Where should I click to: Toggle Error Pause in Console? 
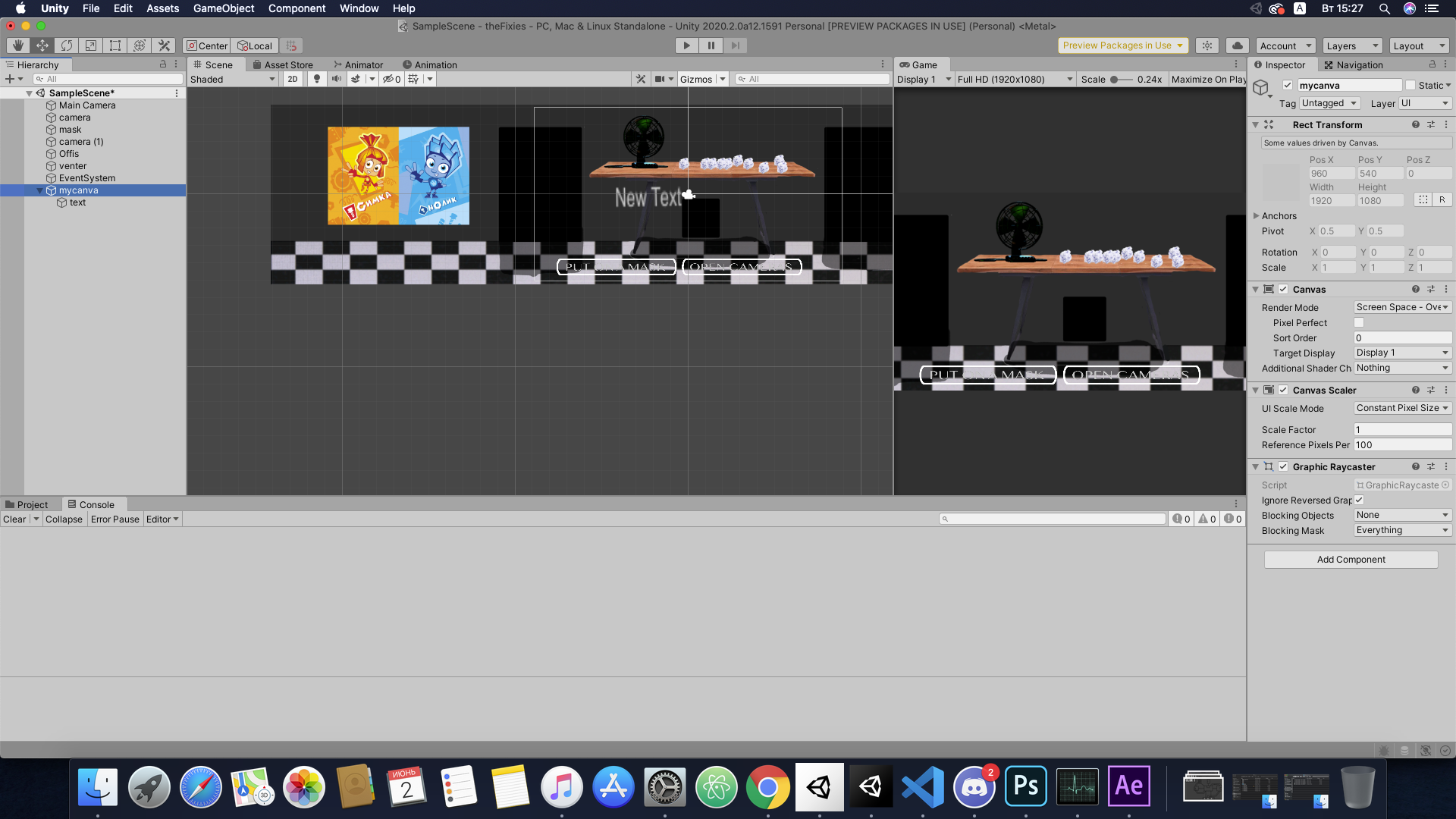tap(115, 519)
